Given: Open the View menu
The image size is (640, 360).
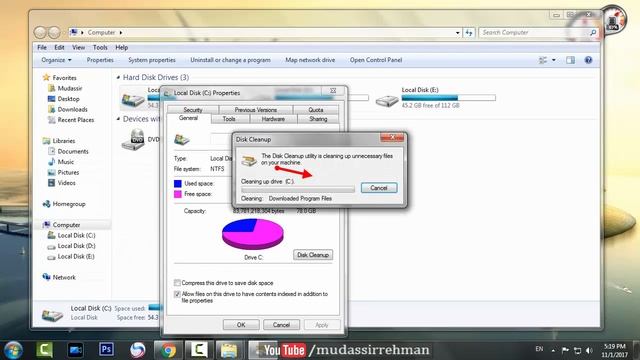Looking at the screenshot, I should pos(78,47).
